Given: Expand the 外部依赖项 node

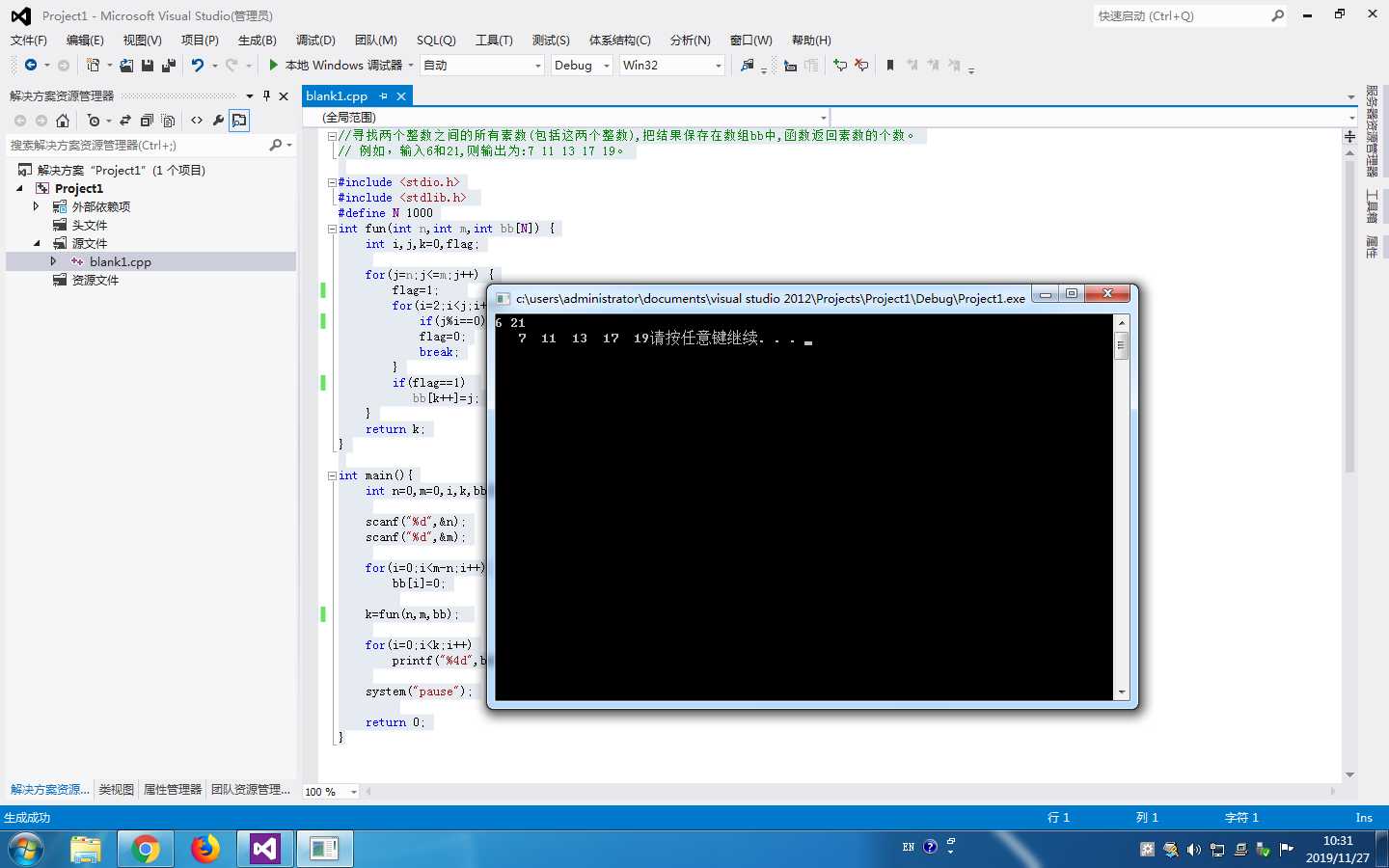Looking at the screenshot, I should pyautogui.click(x=37, y=206).
